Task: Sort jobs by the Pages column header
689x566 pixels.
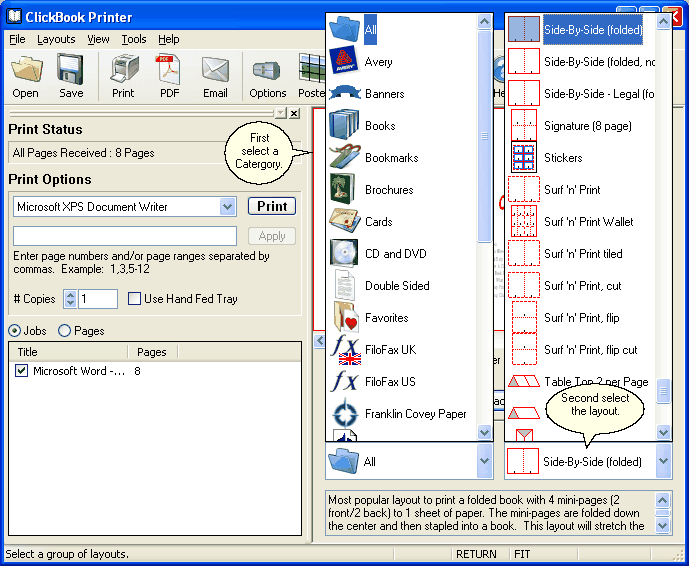Action: tap(152, 352)
